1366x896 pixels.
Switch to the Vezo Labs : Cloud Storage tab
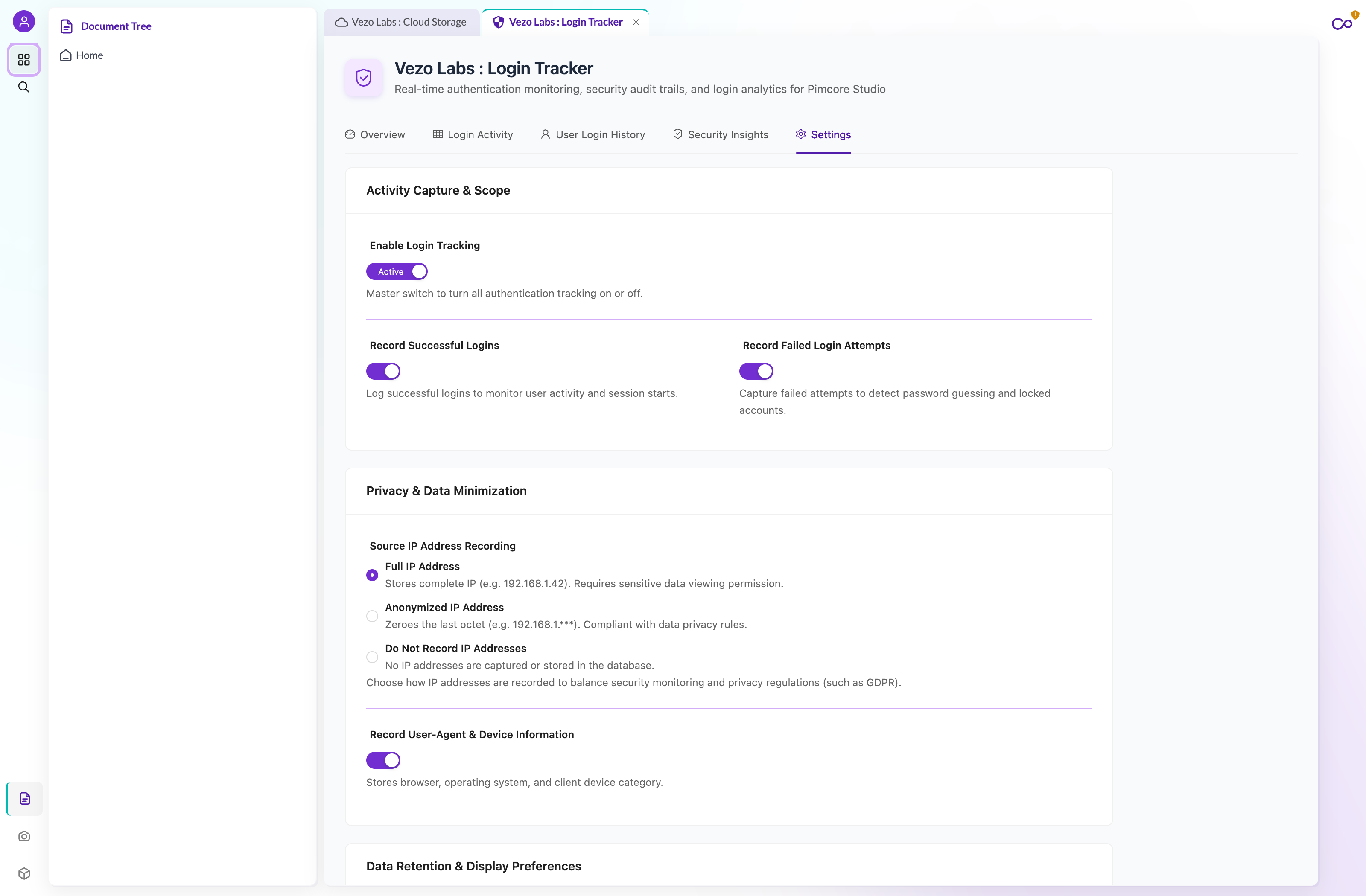point(401,22)
